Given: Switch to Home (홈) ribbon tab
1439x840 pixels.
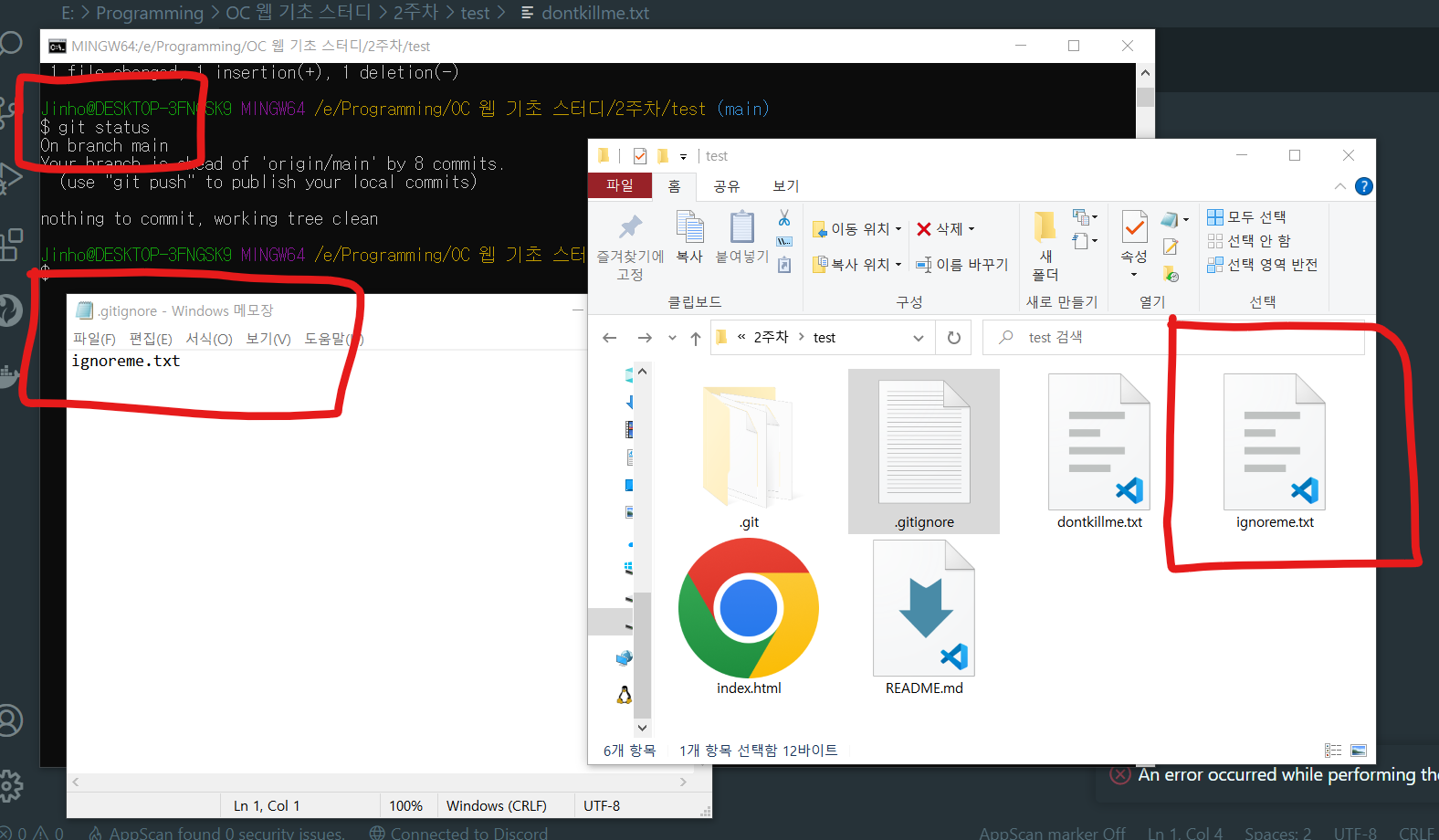Looking at the screenshot, I should (674, 186).
